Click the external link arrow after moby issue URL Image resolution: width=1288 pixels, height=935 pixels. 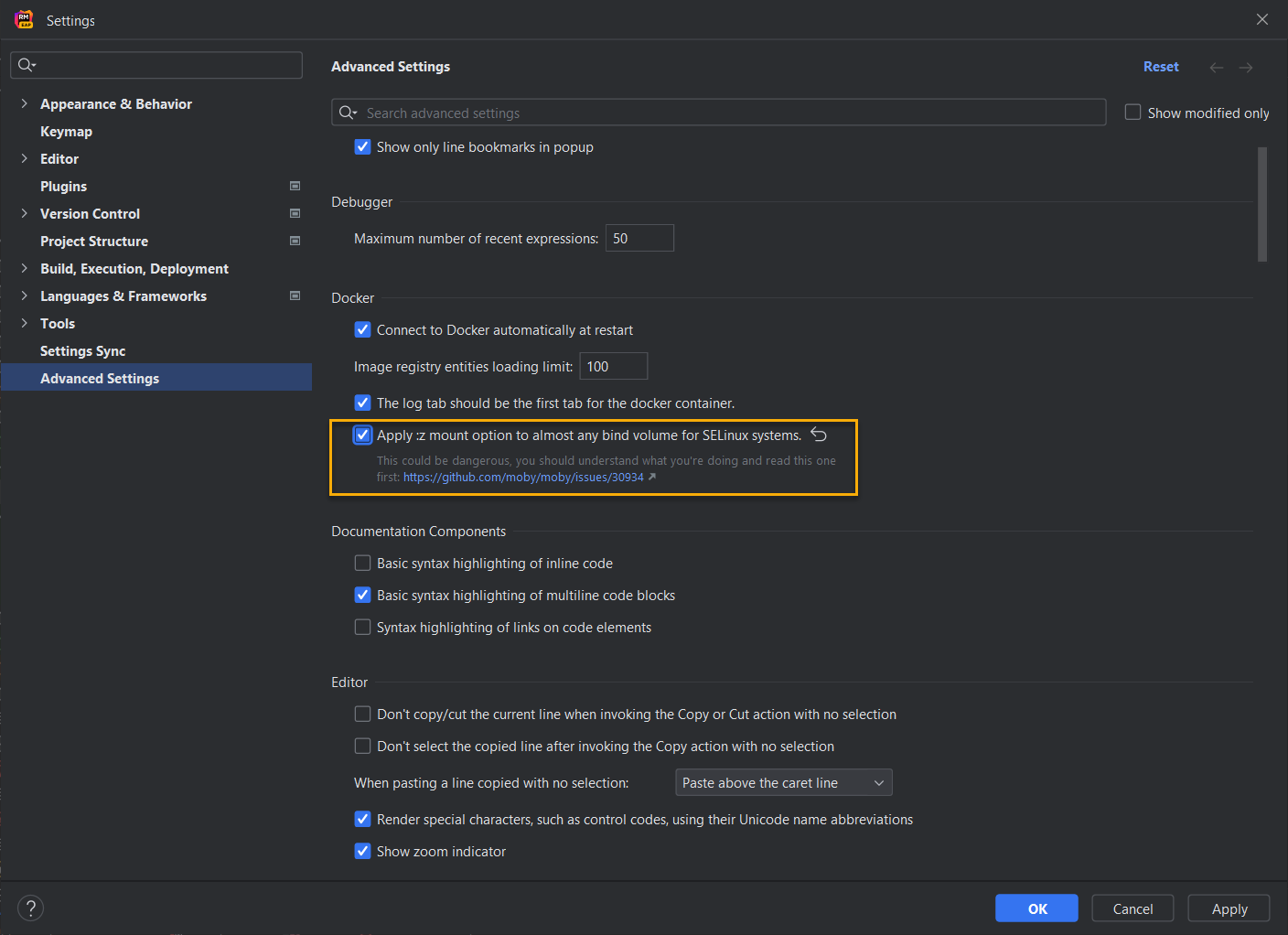click(652, 477)
